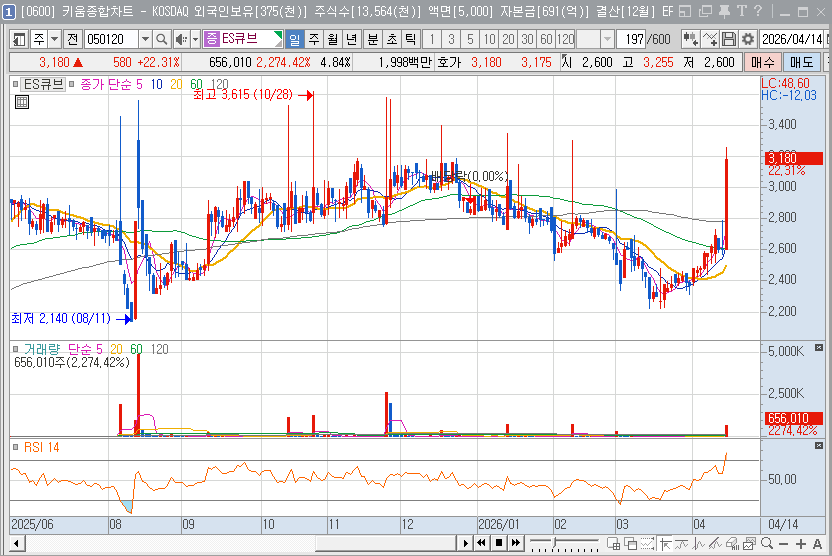Click the ES큐브 chart label box
832x556 pixels.
(x=44, y=84)
